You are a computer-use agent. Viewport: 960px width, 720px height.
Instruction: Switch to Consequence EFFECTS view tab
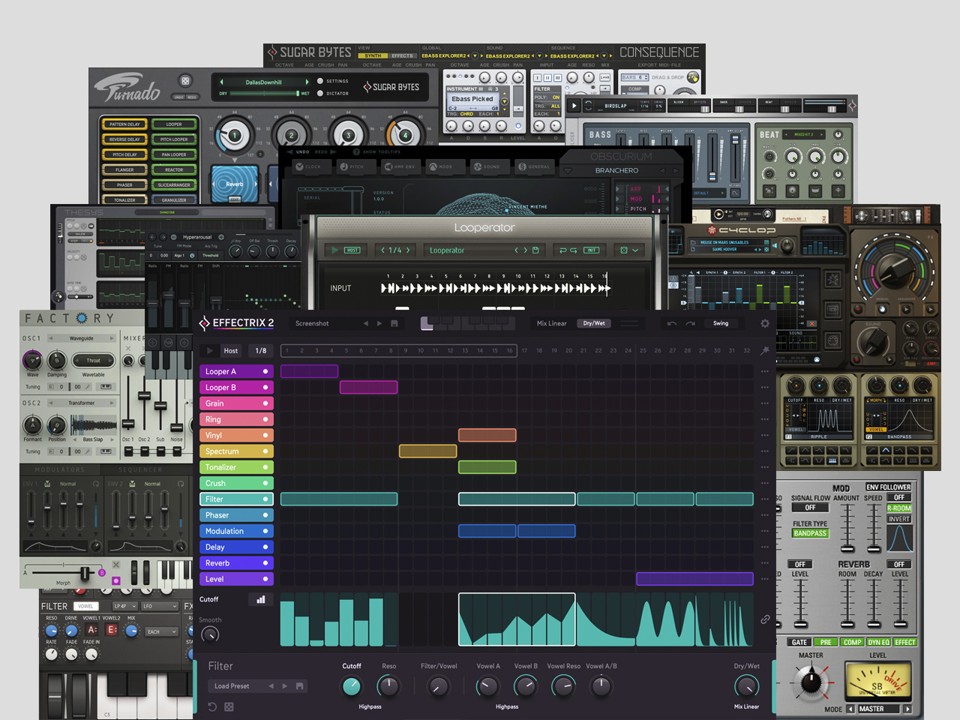click(402, 56)
